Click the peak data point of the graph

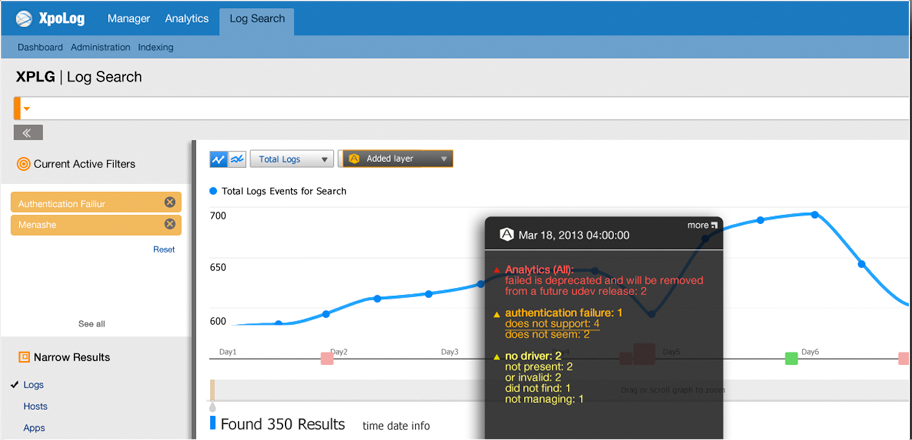click(x=815, y=215)
